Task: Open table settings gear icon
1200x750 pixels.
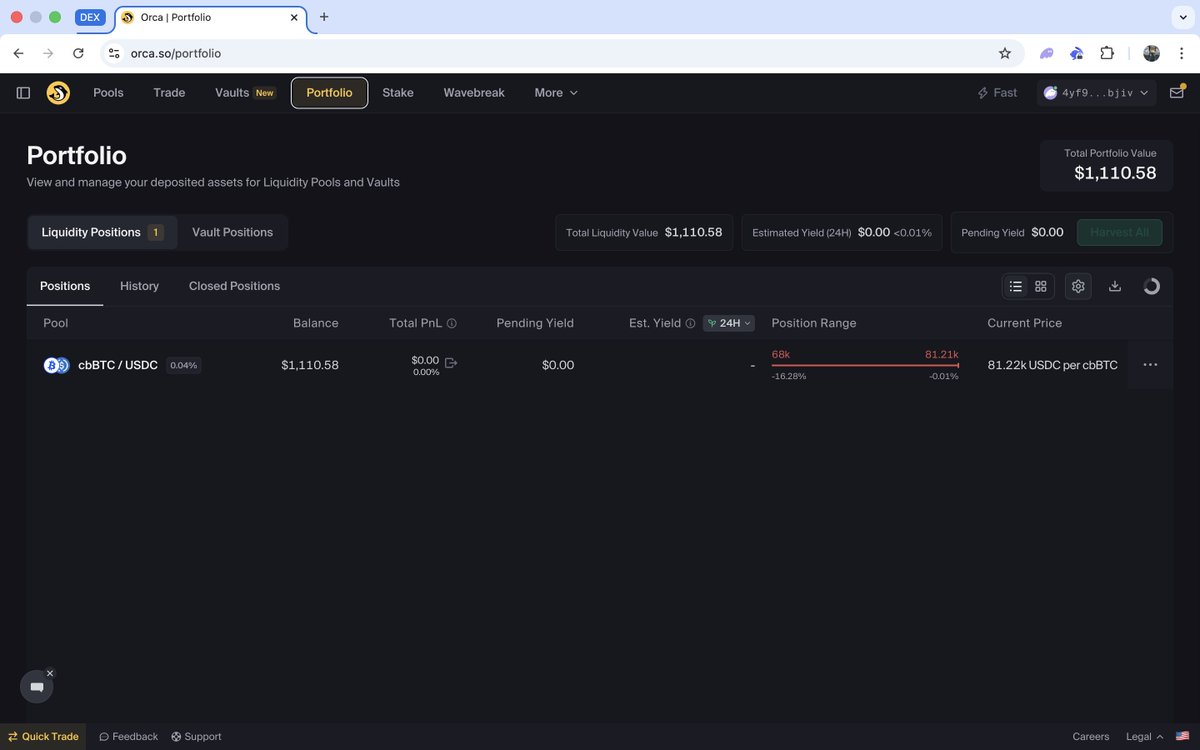Action: pos(1078,286)
